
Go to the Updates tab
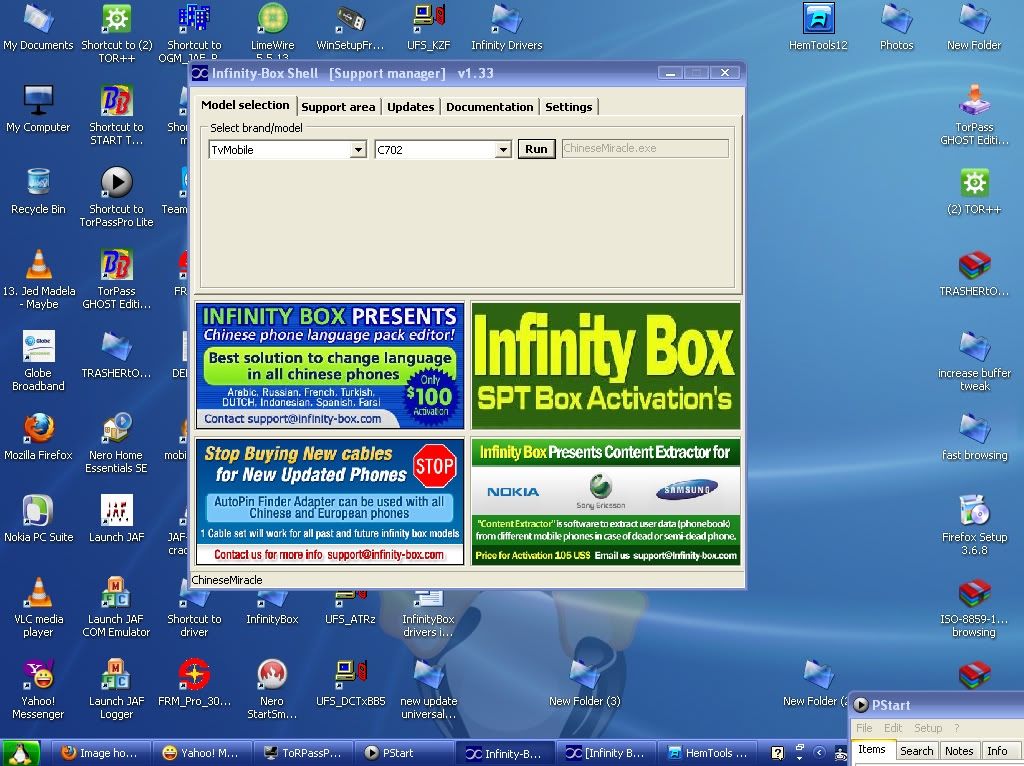click(410, 107)
